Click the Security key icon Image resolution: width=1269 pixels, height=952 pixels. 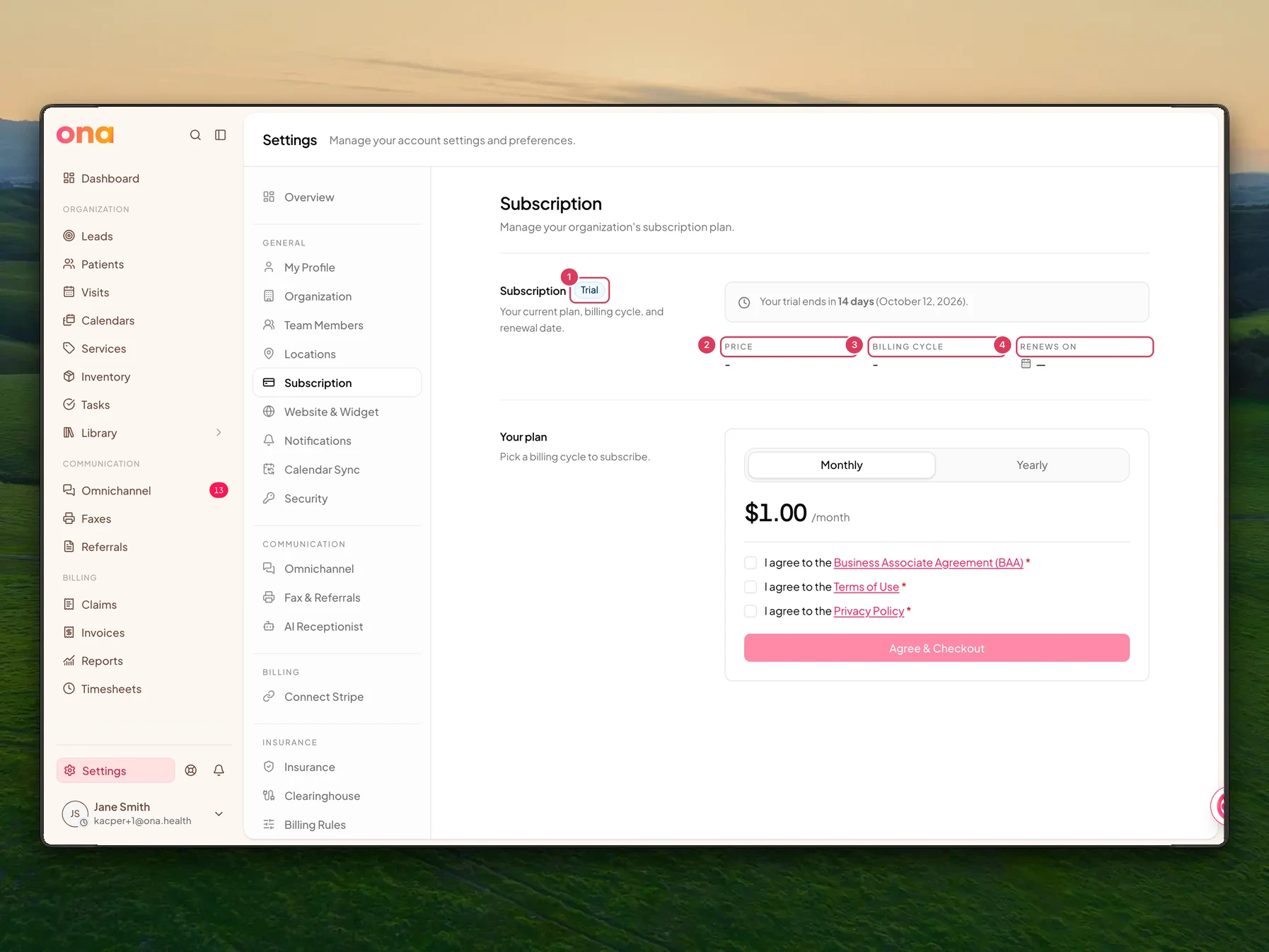pos(269,499)
